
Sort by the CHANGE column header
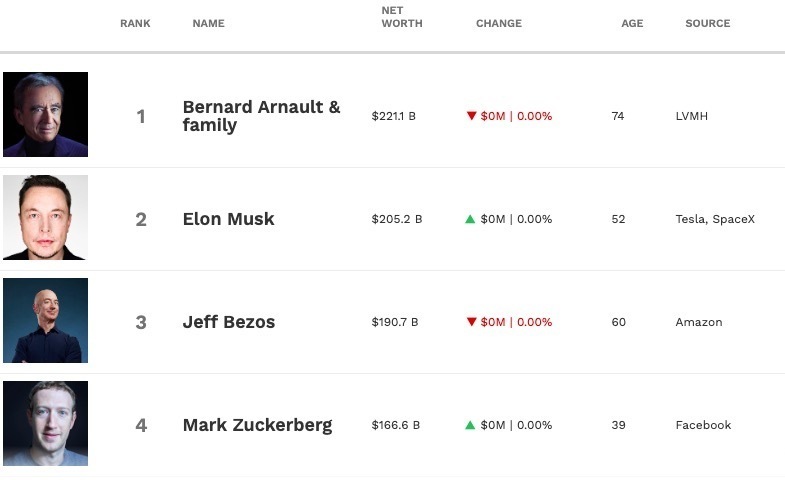pyautogui.click(x=499, y=24)
